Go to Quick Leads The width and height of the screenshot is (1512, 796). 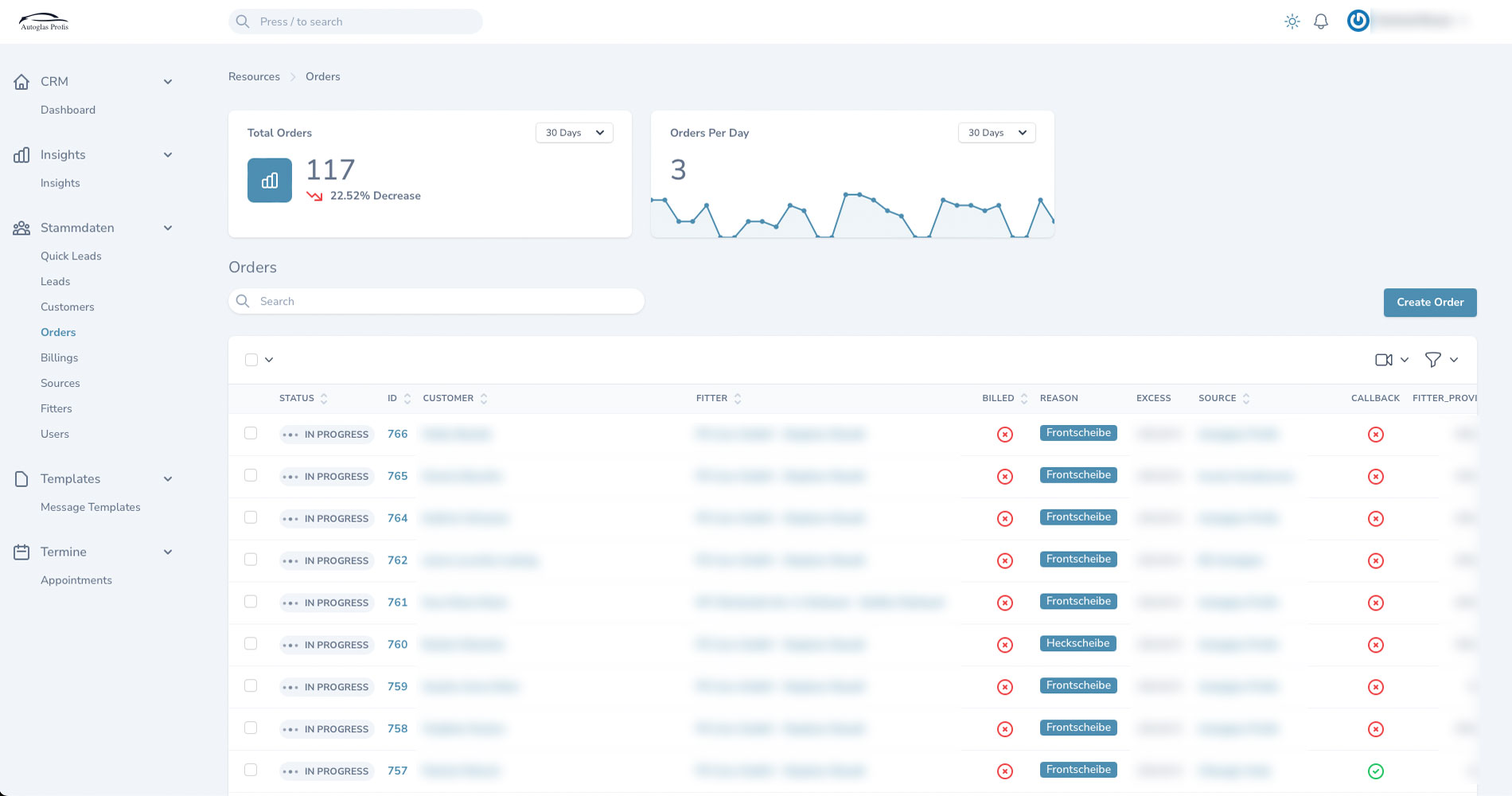(x=71, y=256)
